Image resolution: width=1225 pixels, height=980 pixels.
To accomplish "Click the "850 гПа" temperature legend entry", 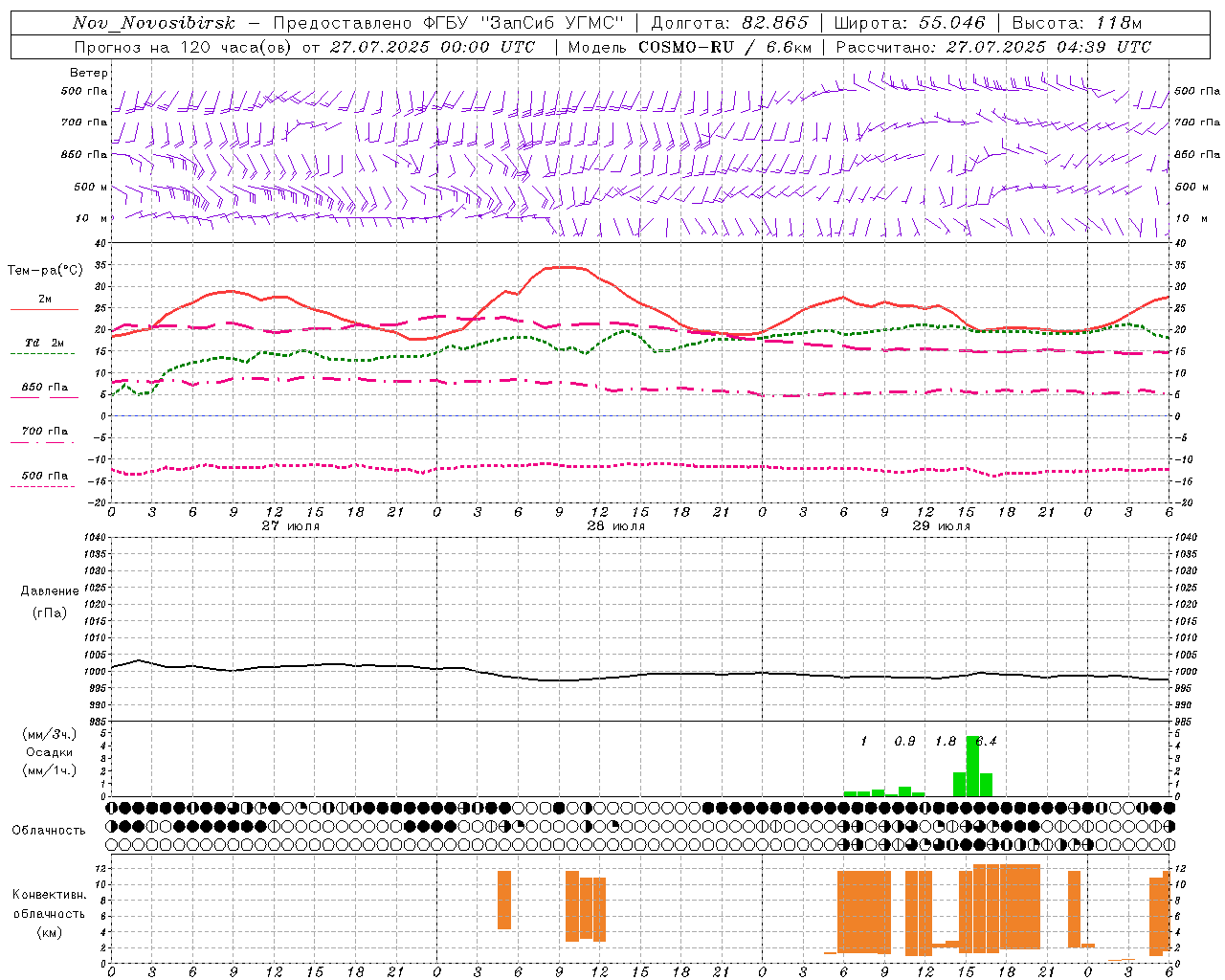I will [45, 388].
